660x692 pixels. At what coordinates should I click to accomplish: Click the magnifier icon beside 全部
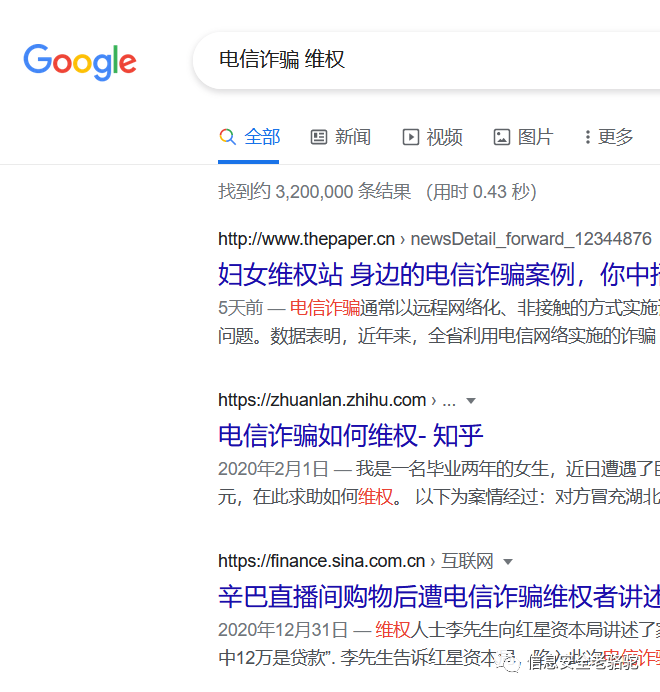point(227,137)
